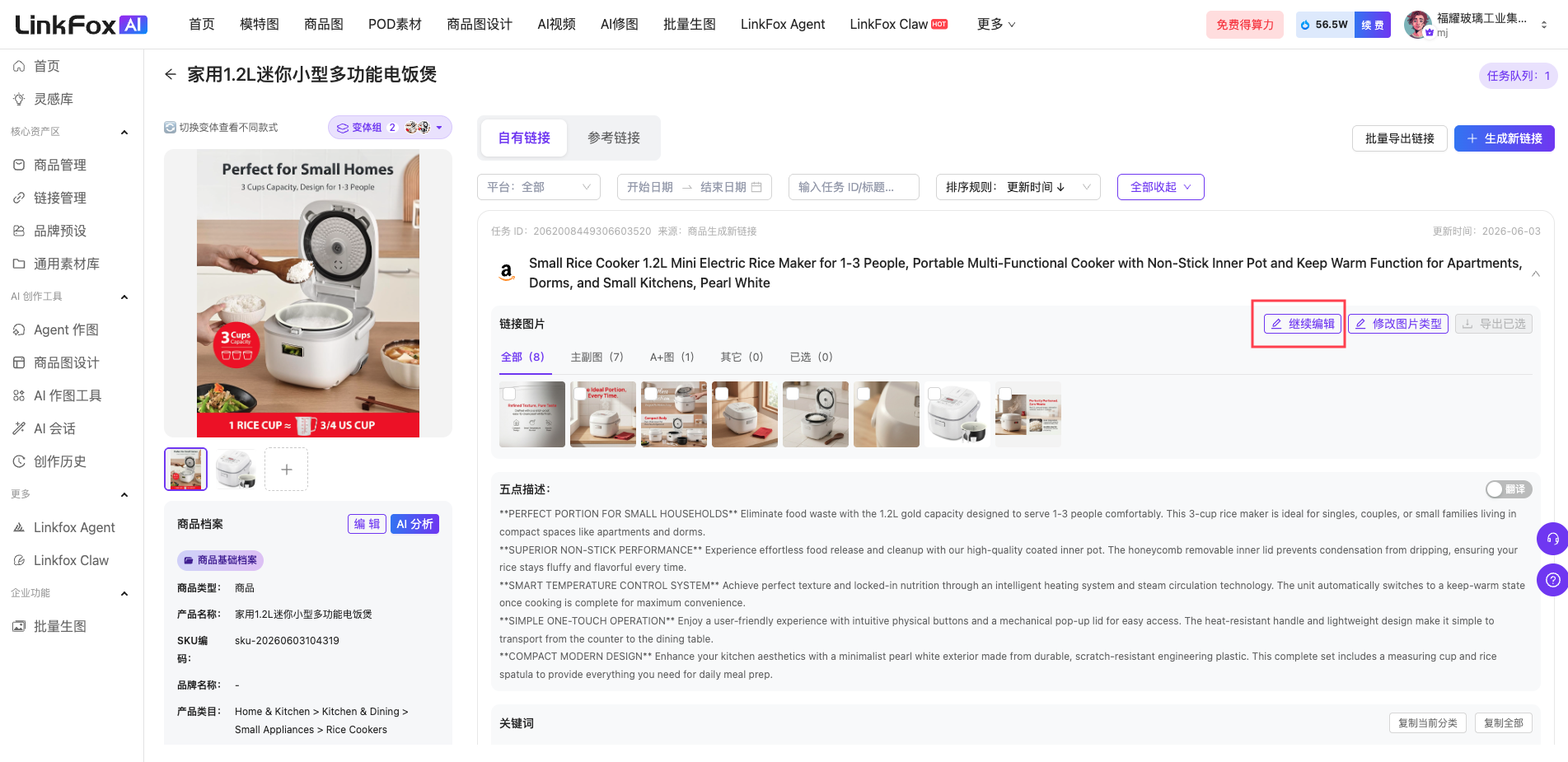Open Linkfox Agent in the sidebar
This screenshot has width=1568, height=762.
pyautogui.click(x=74, y=527)
